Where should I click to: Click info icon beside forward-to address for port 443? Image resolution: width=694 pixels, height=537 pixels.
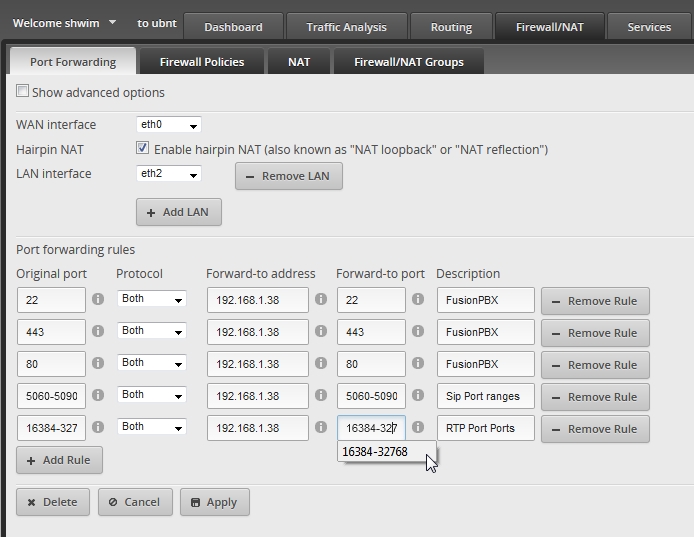321,331
